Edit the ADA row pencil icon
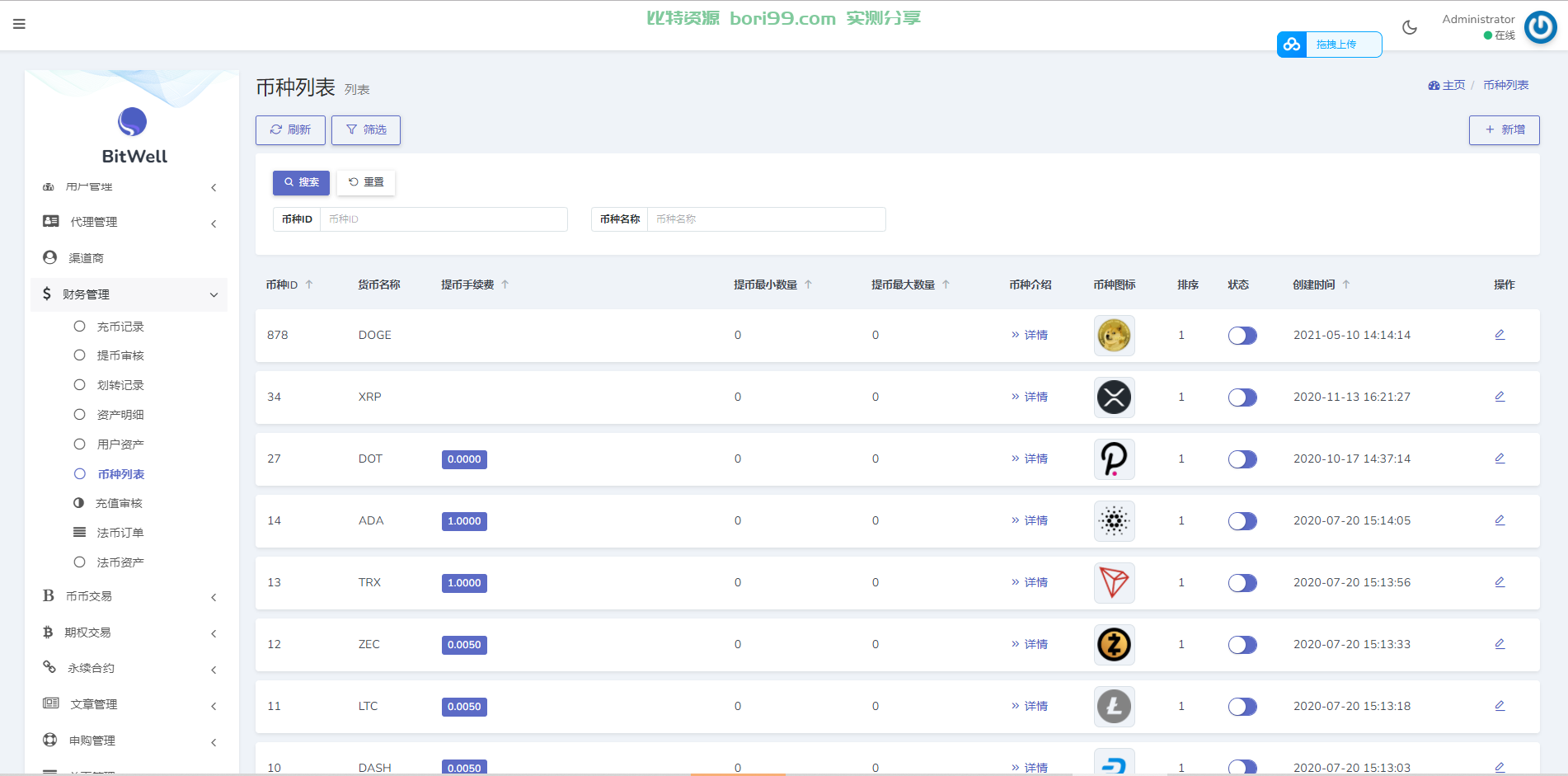 coord(1500,520)
